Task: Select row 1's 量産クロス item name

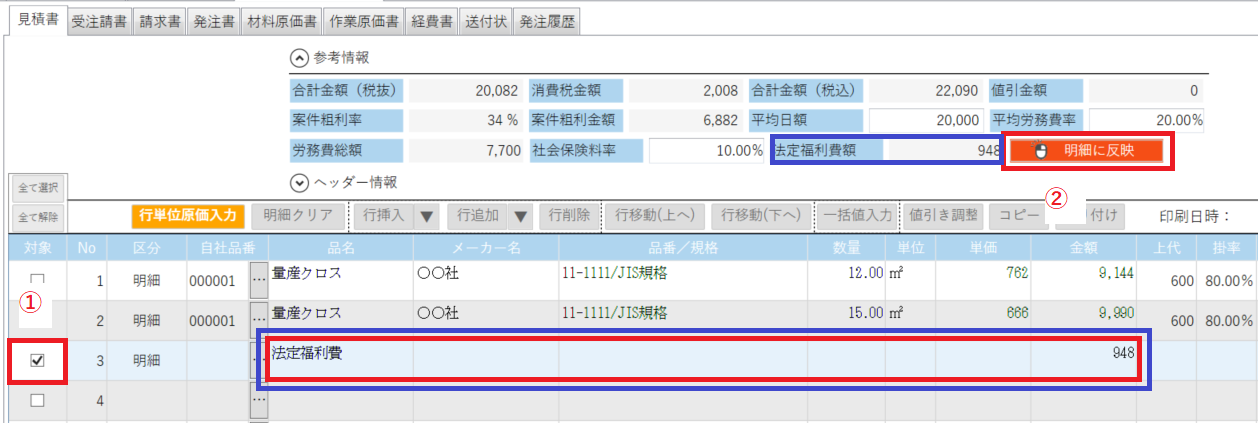Action: click(341, 281)
